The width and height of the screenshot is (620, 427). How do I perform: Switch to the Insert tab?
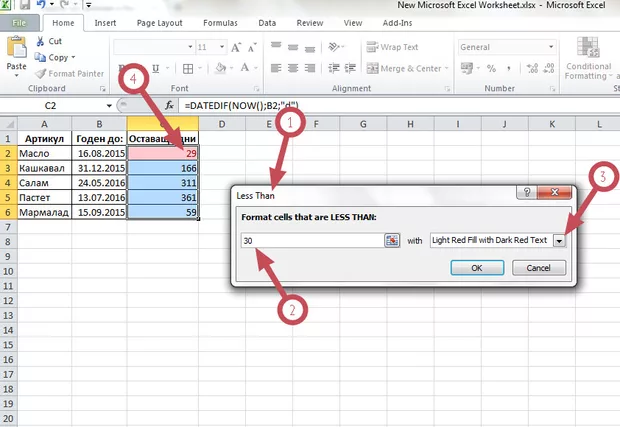(x=105, y=23)
